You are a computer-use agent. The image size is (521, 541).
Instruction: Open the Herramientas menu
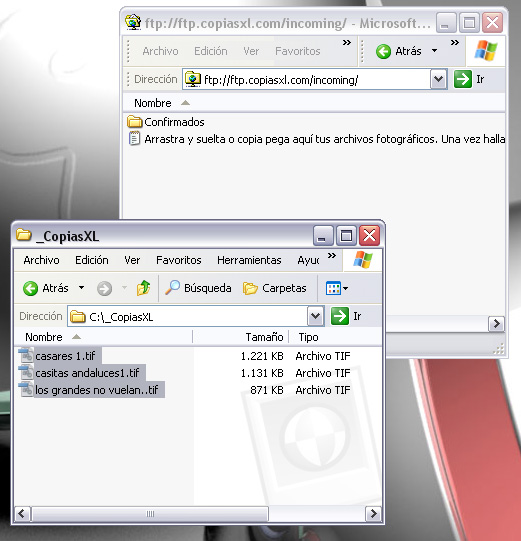pos(249,260)
